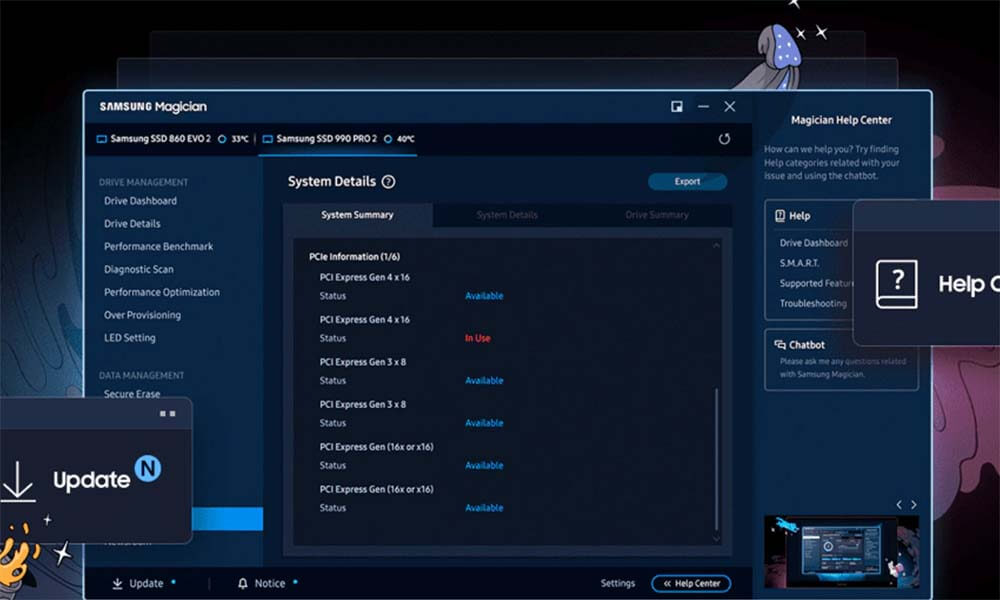Viewport: 1000px width, 600px height.
Task: Open Performance Benchmark from the sidebar
Action: pyautogui.click(x=156, y=246)
